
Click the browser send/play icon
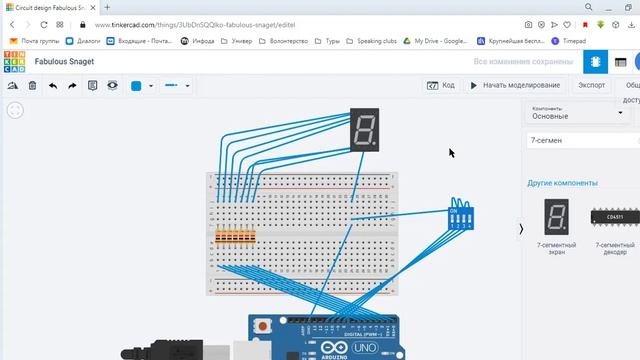(554, 25)
